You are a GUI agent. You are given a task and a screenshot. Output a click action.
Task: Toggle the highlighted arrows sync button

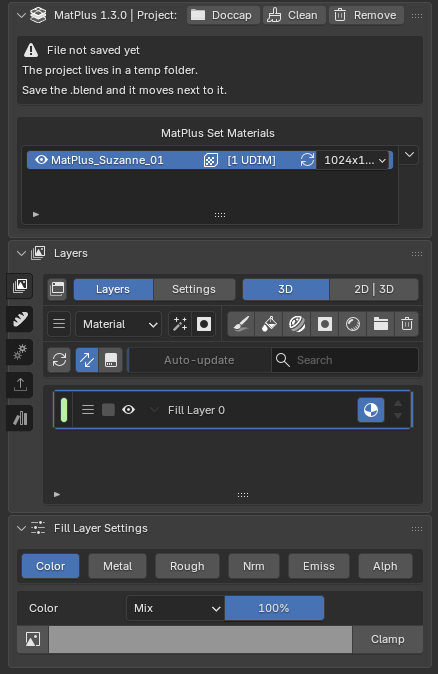87,360
